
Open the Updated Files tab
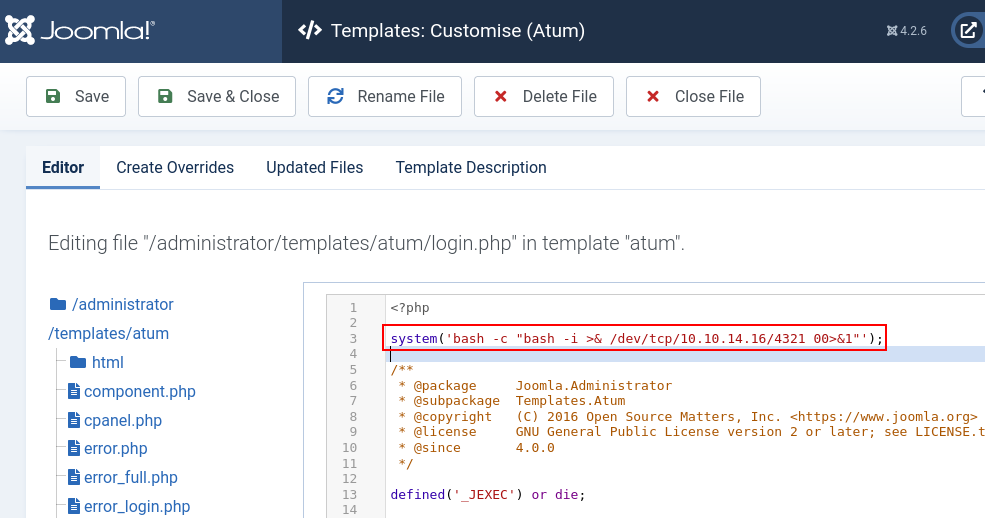point(315,168)
